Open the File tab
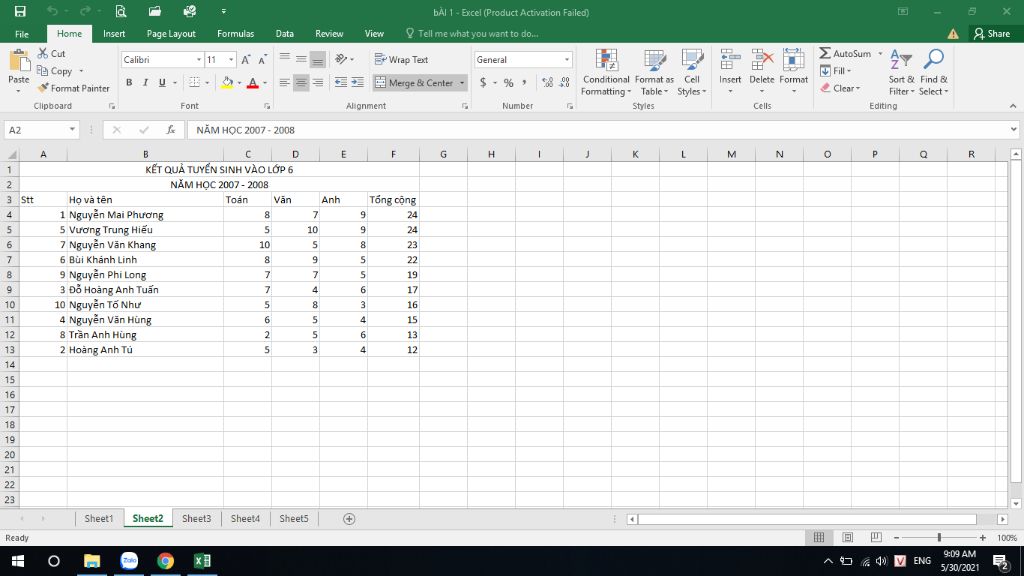 tap(22, 34)
